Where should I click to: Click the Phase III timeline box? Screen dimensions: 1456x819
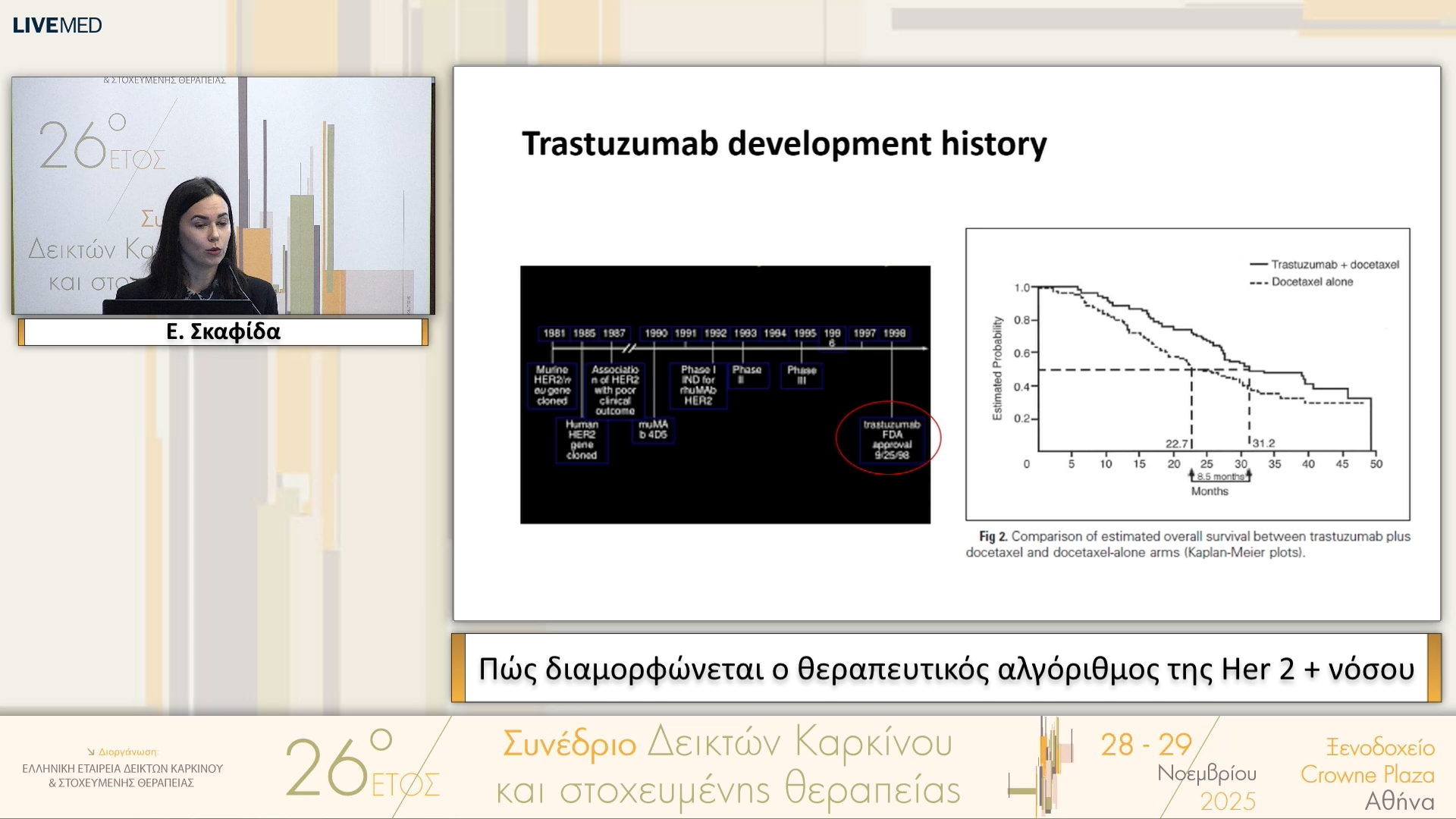point(802,375)
